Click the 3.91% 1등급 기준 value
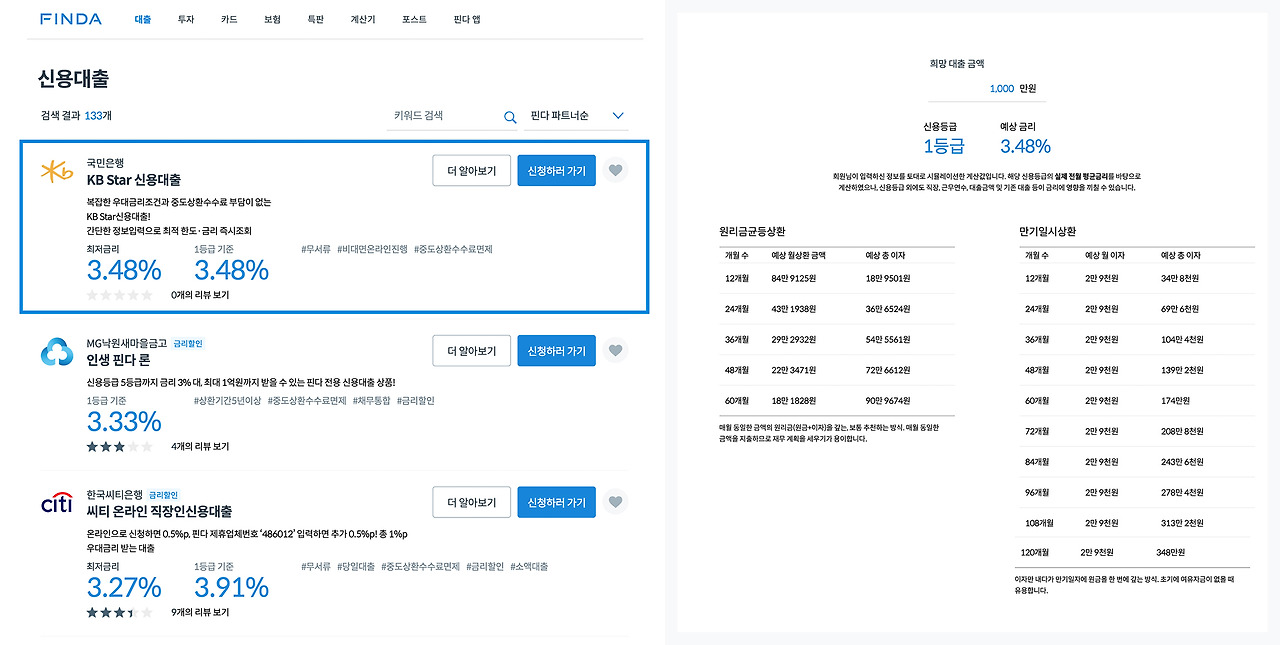This screenshot has width=1280, height=645. (x=231, y=587)
